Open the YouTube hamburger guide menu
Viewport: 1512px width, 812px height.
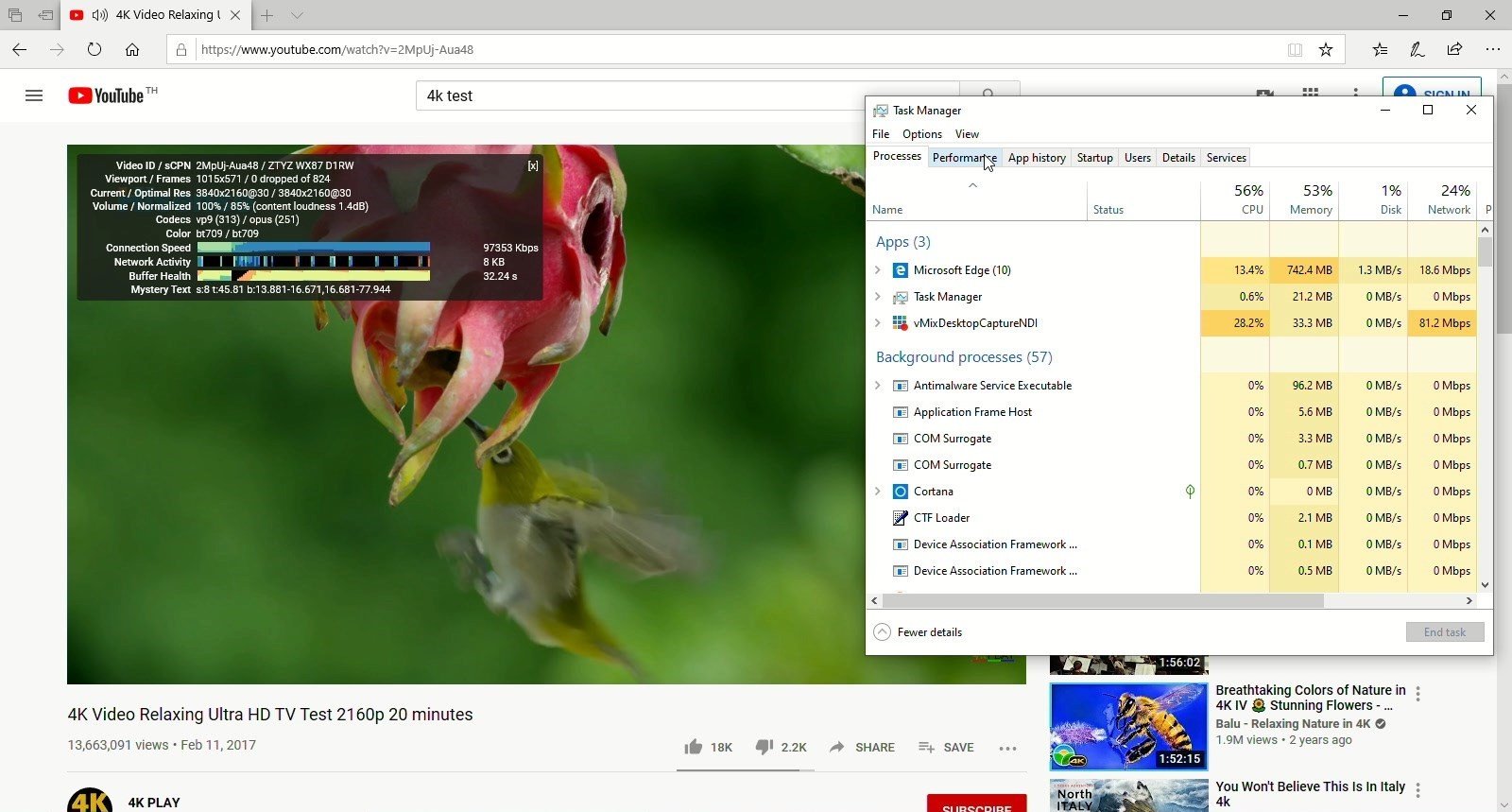pyautogui.click(x=34, y=95)
